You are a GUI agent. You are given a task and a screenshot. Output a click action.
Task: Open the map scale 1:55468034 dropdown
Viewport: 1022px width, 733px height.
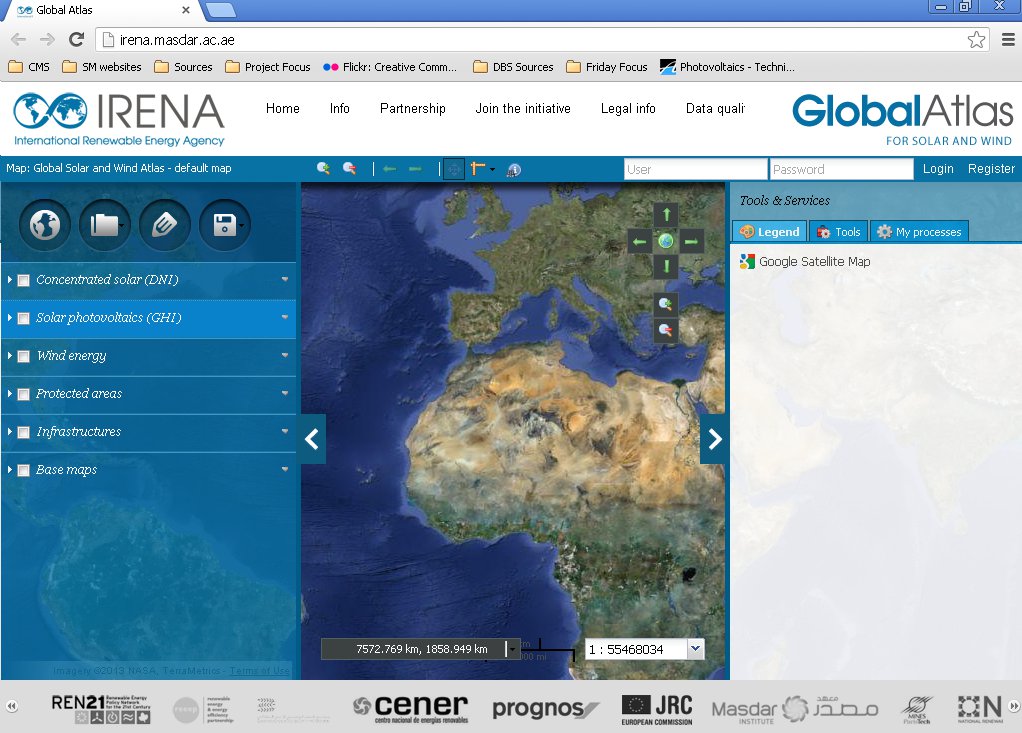click(x=695, y=649)
